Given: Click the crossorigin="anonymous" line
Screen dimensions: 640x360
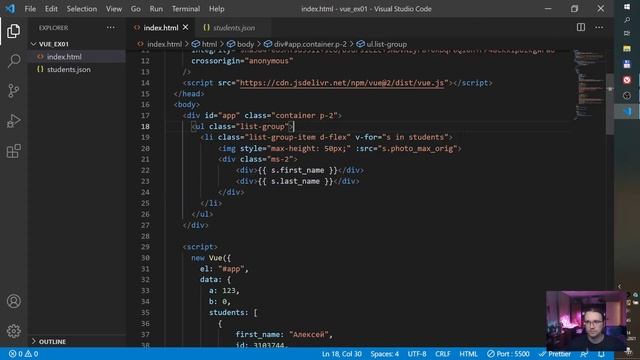Looking at the screenshot, I should [x=242, y=61].
